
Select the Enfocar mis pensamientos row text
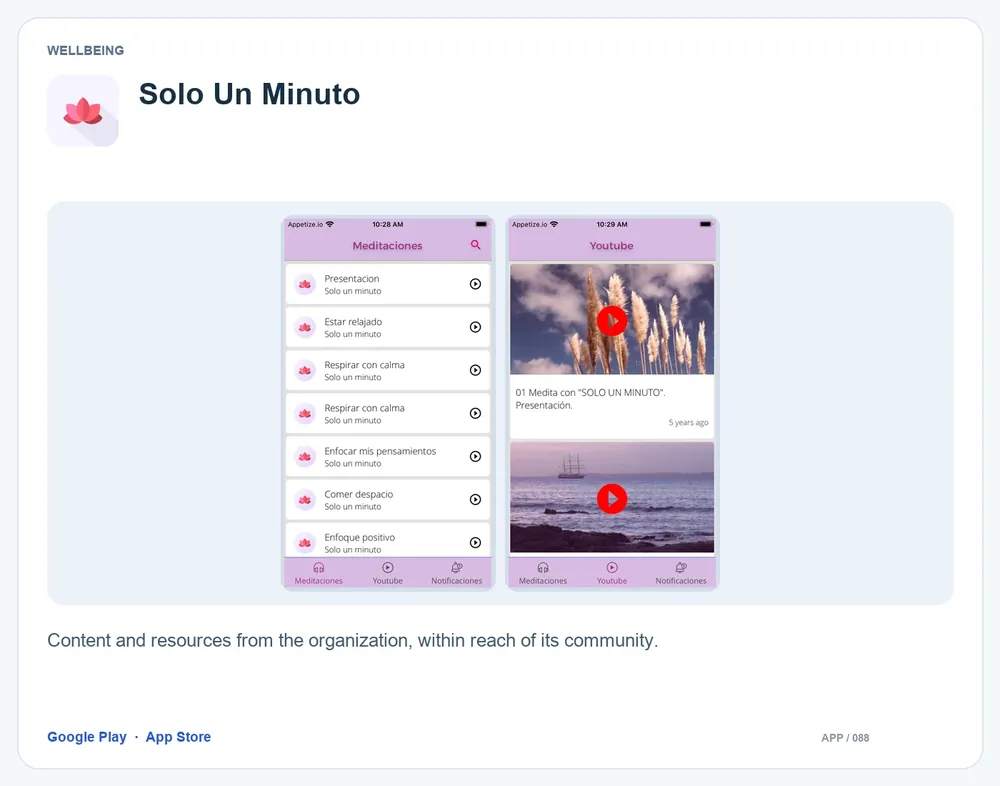pyautogui.click(x=380, y=457)
